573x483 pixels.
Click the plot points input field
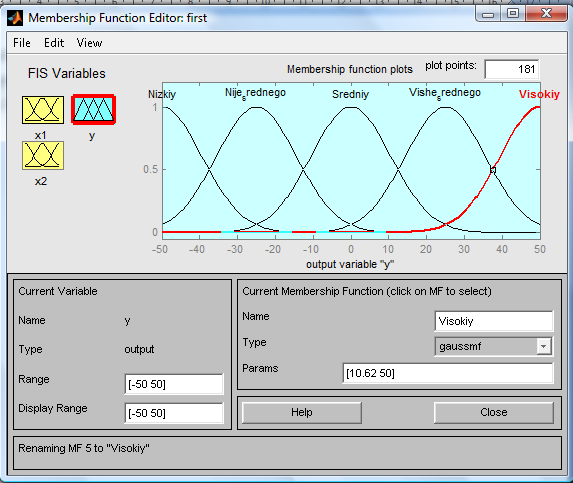coord(512,69)
